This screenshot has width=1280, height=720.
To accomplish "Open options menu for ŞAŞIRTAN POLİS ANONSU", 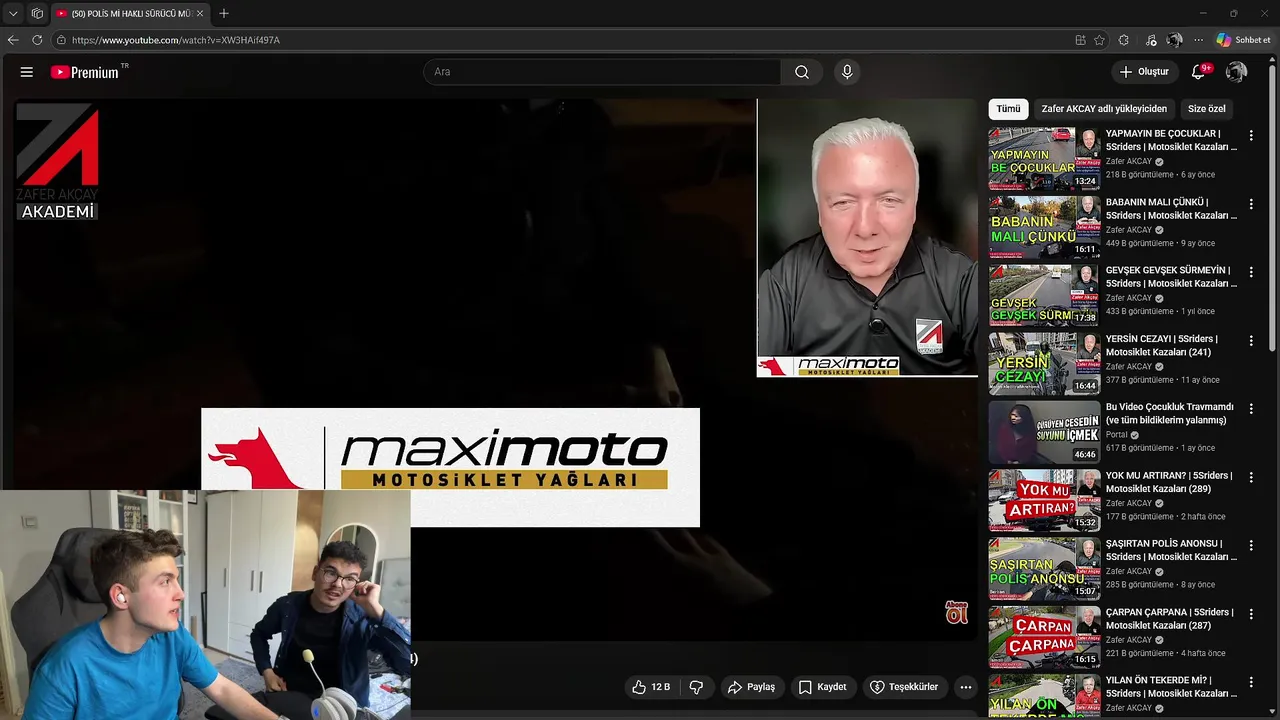I will [1250, 545].
